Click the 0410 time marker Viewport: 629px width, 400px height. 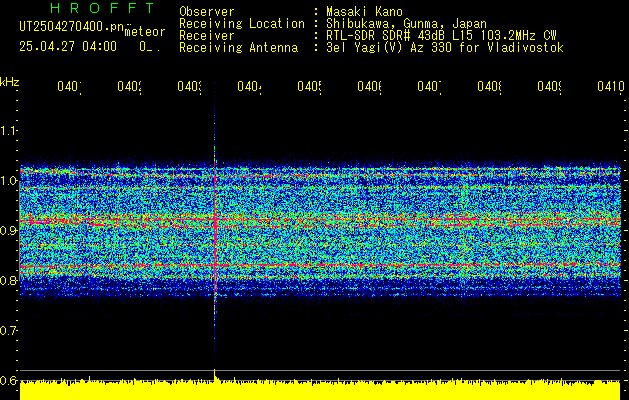pyautogui.click(x=611, y=86)
